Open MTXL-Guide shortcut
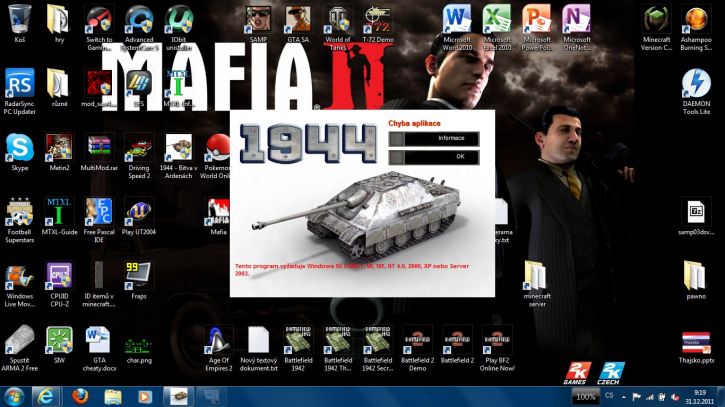The height and width of the screenshot is (407, 725). pos(59,214)
